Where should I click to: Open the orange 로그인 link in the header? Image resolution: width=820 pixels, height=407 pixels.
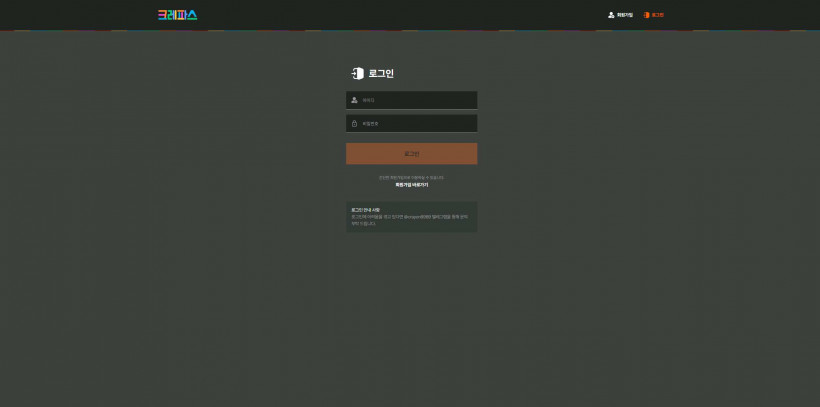[654, 15]
